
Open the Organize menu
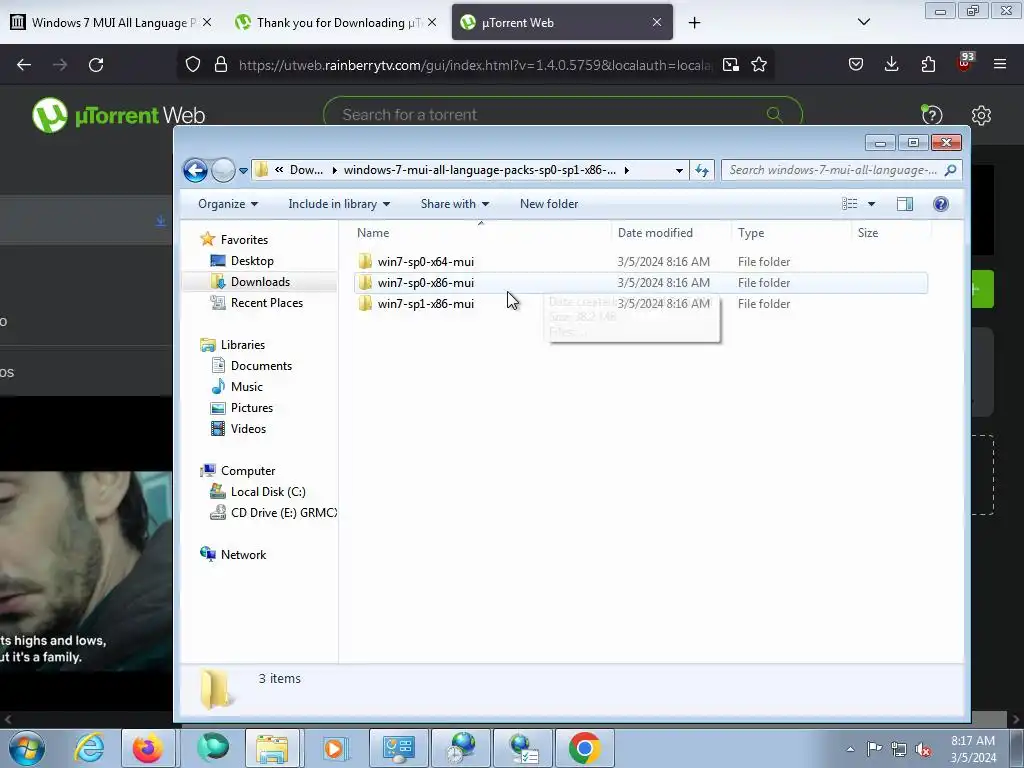click(227, 204)
